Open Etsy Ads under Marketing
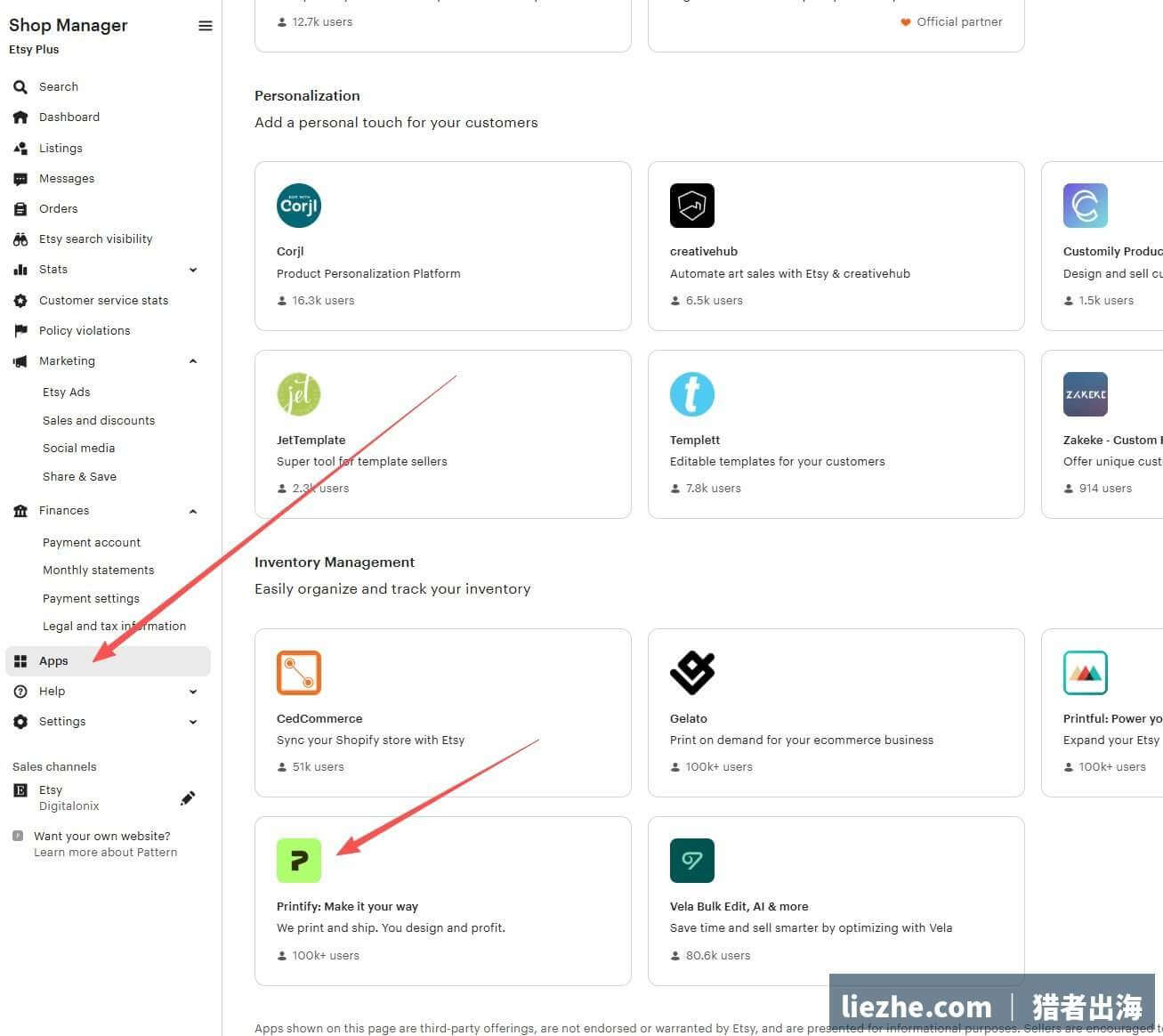1163x1036 pixels. (67, 393)
